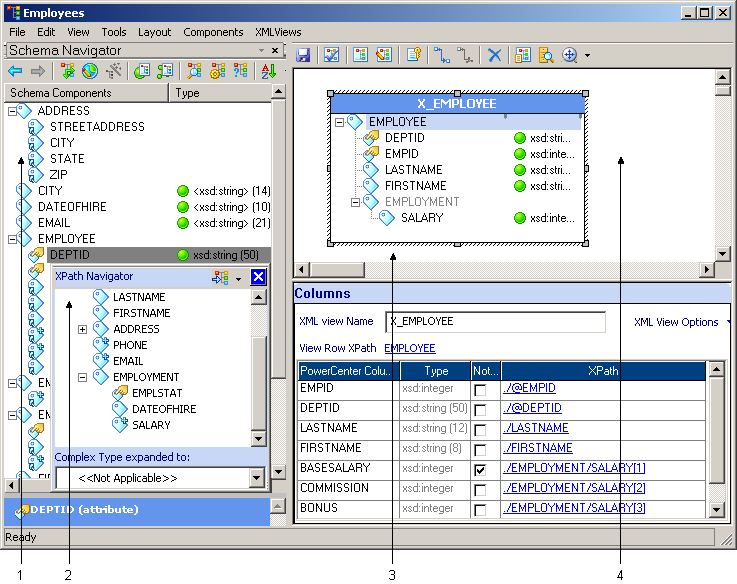This screenshot has width=737, height=584.
Task: Click the zoom tool icon in the workspace toolbar
Action: click(570, 55)
